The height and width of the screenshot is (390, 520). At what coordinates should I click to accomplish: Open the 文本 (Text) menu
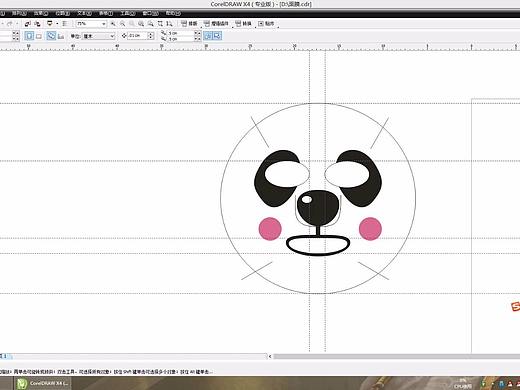coord(84,13)
